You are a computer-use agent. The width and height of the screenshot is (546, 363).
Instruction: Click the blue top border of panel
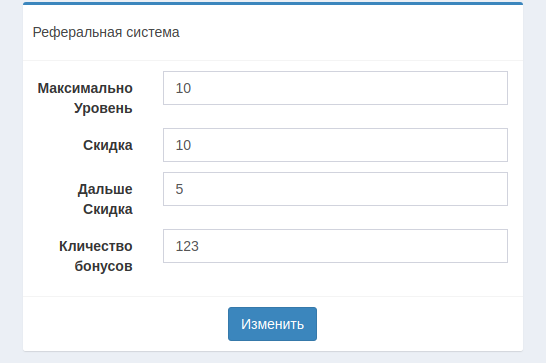click(273, 3)
